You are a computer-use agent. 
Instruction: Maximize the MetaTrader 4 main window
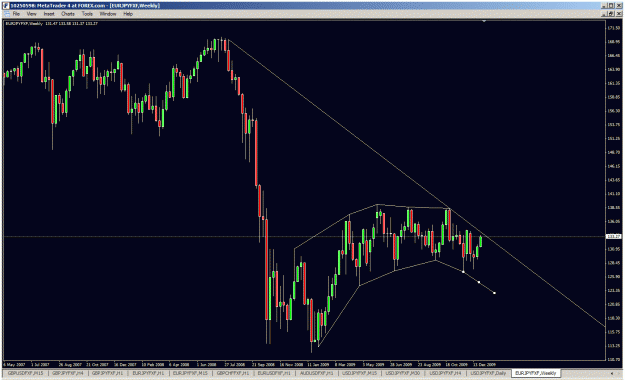[612, 6]
